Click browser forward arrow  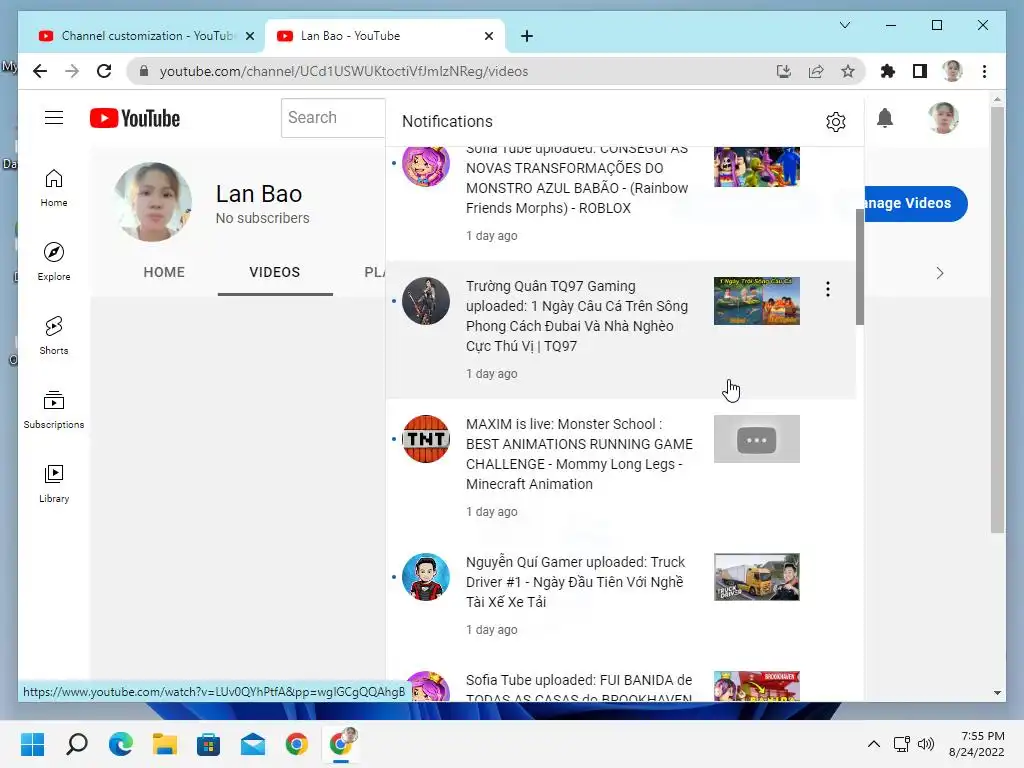tap(72, 71)
